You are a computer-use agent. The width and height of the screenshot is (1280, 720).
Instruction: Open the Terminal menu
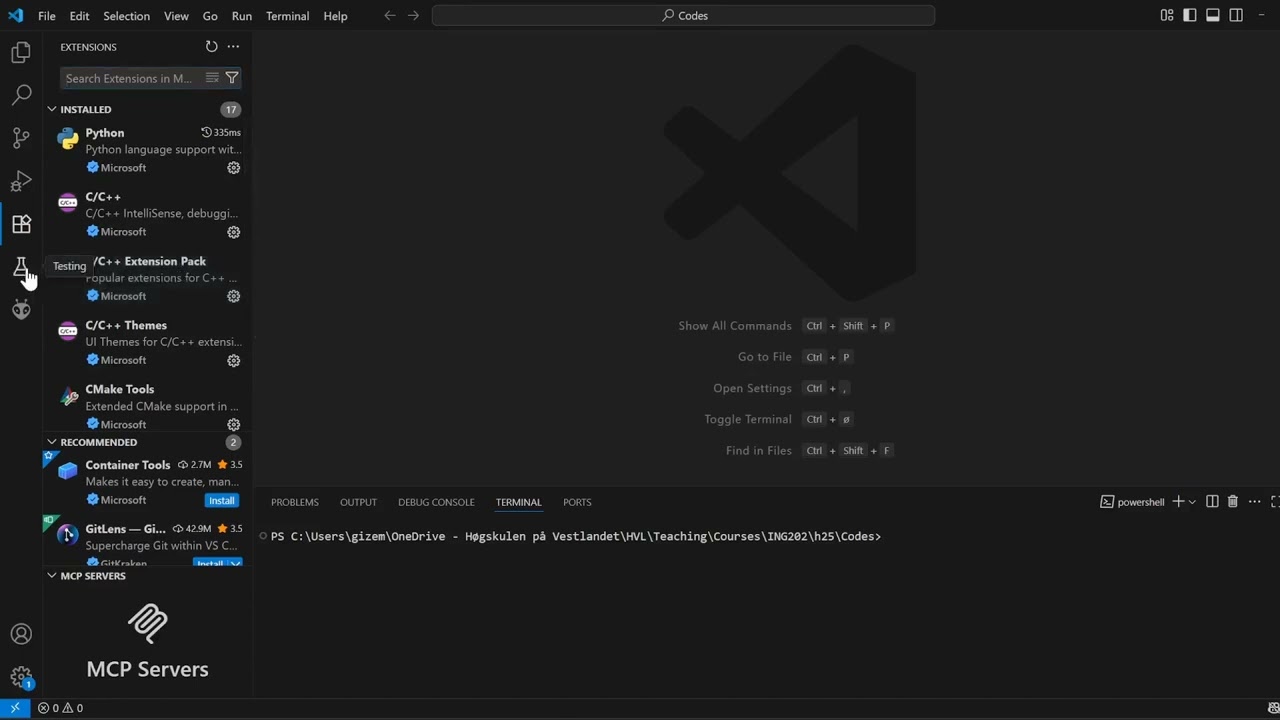(288, 16)
